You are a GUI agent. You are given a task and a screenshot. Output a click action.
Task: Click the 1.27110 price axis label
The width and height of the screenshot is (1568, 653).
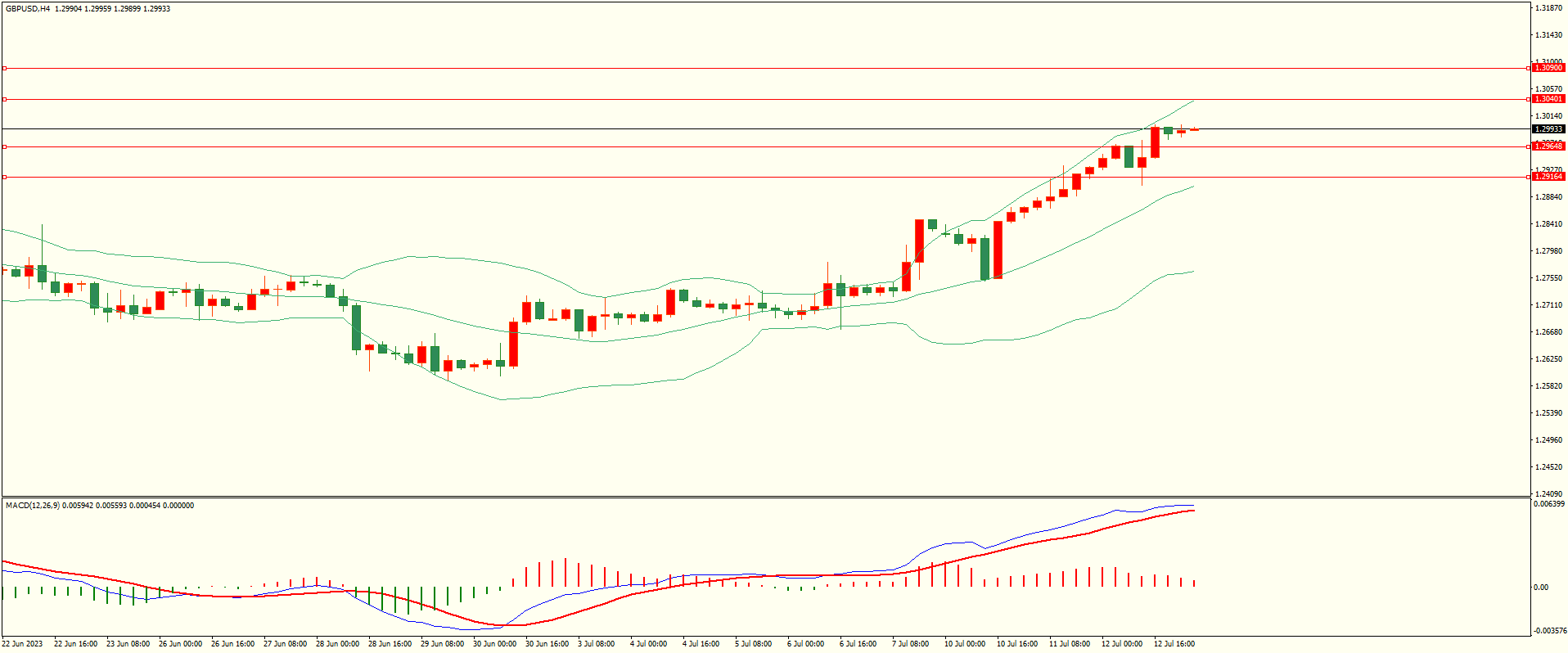pyautogui.click(x=1548, y=305)
